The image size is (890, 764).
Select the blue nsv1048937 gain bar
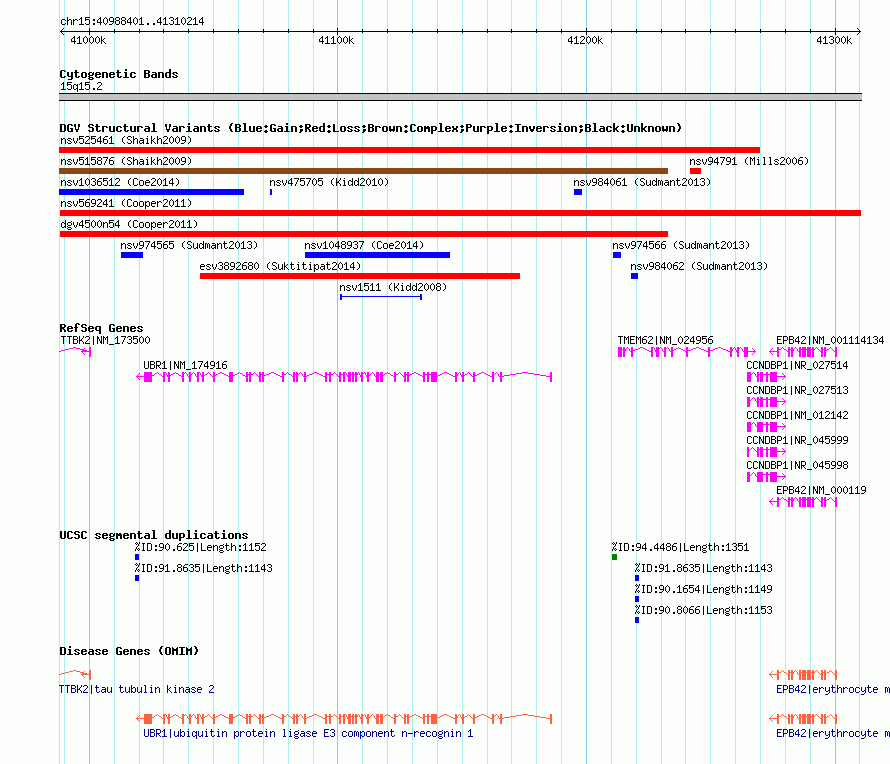[x=377, y=255]
